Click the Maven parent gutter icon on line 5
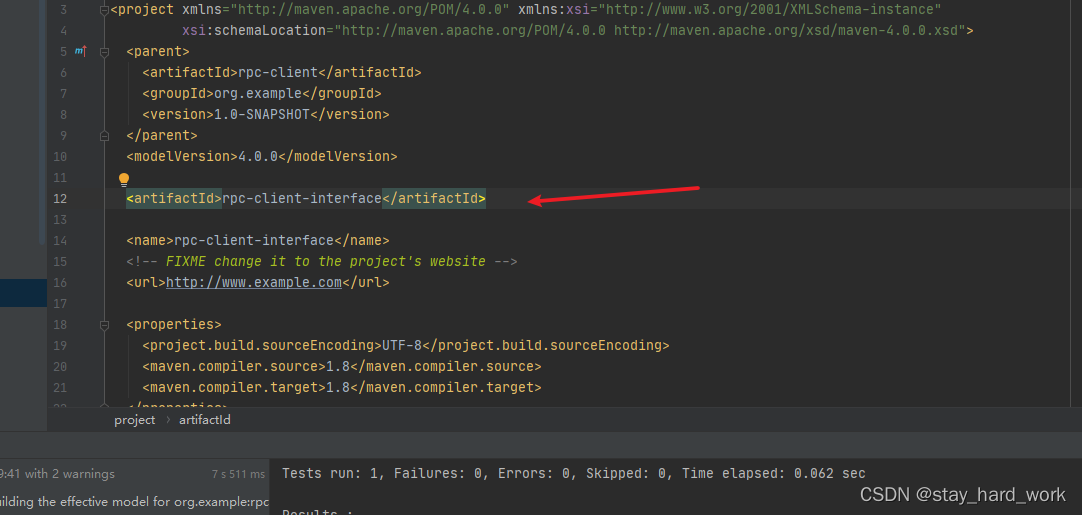Viewport: 1082px width, 515px height. pos(81,51)
